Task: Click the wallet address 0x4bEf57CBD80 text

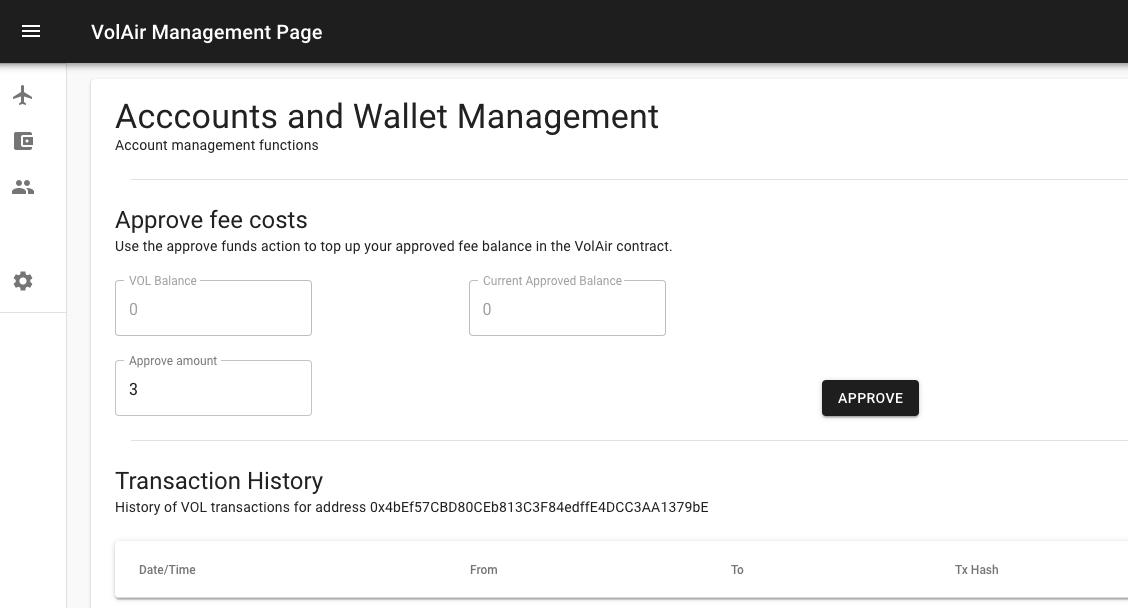Action: point(539,507)
